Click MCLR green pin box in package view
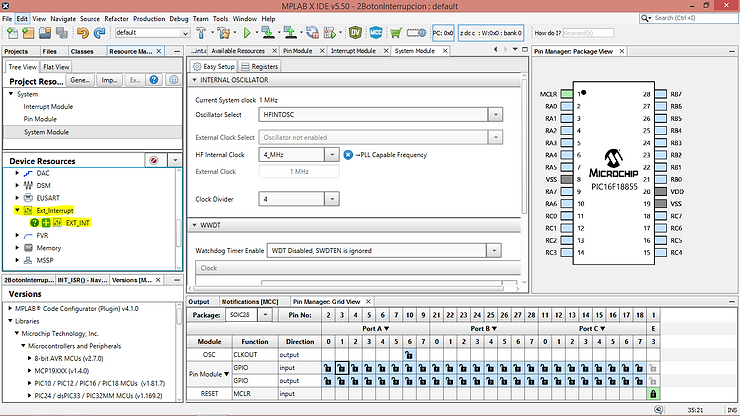Image resolution: width=740 pixels, height=416 pixels. pyautogui.click(x=566, y=94)
